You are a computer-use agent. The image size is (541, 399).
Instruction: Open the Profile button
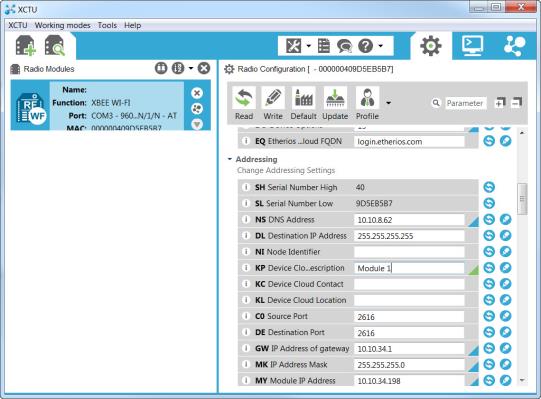367,104
